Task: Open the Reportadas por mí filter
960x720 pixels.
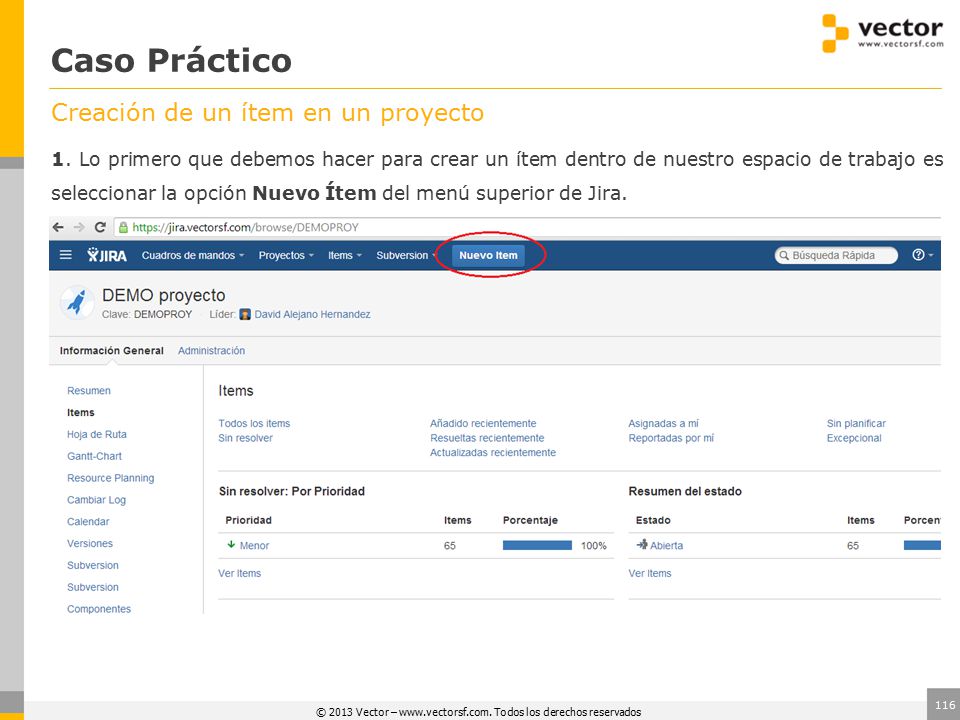Action: (671, 438)
